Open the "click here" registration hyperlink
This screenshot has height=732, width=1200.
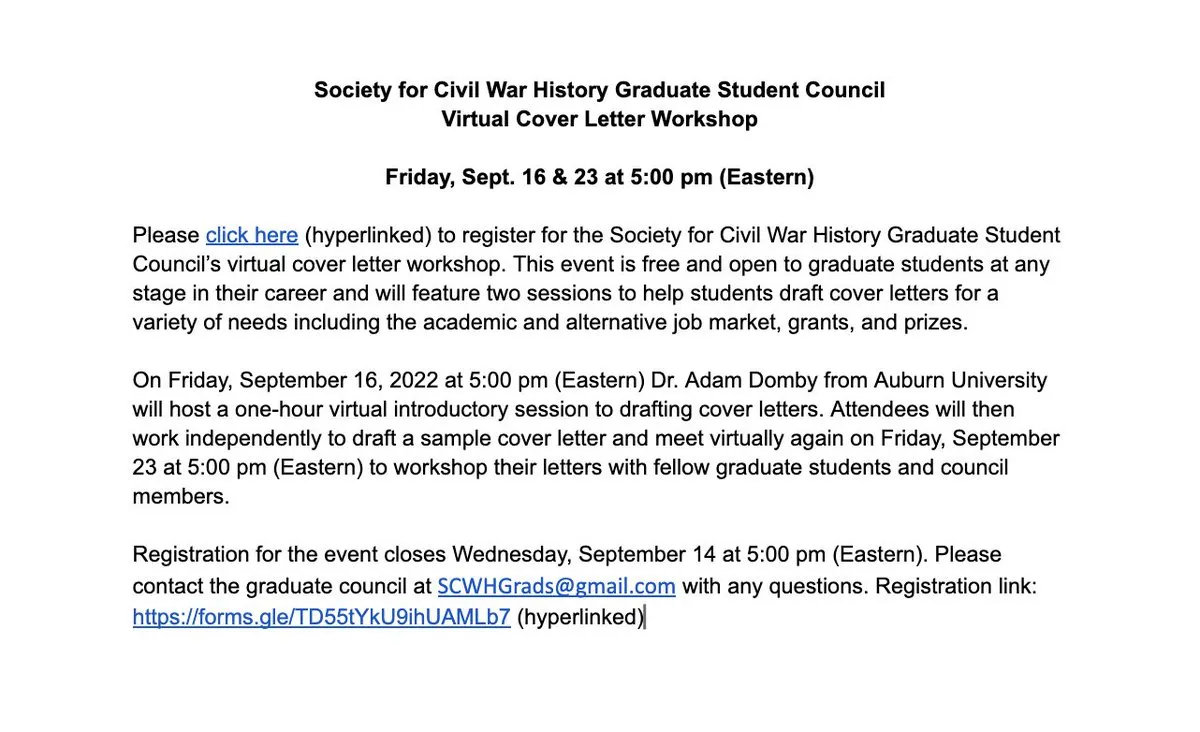(x=251, y=236)
